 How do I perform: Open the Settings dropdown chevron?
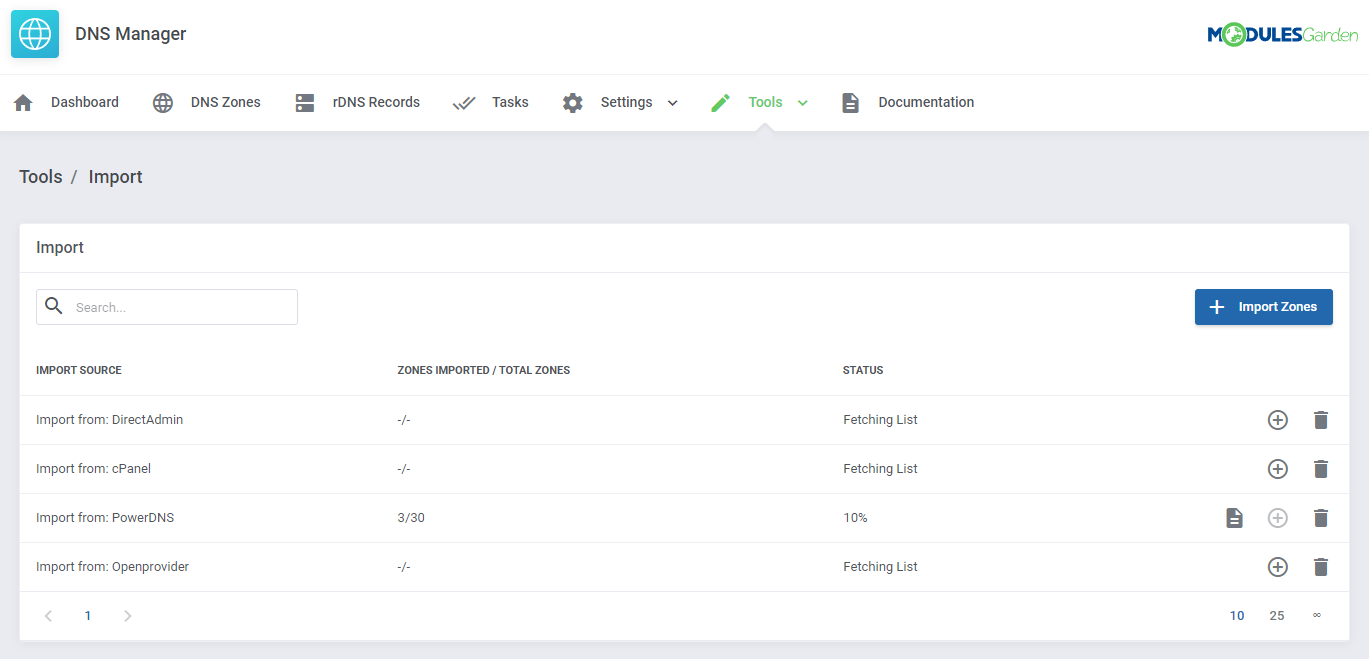[x=672, y=102]
